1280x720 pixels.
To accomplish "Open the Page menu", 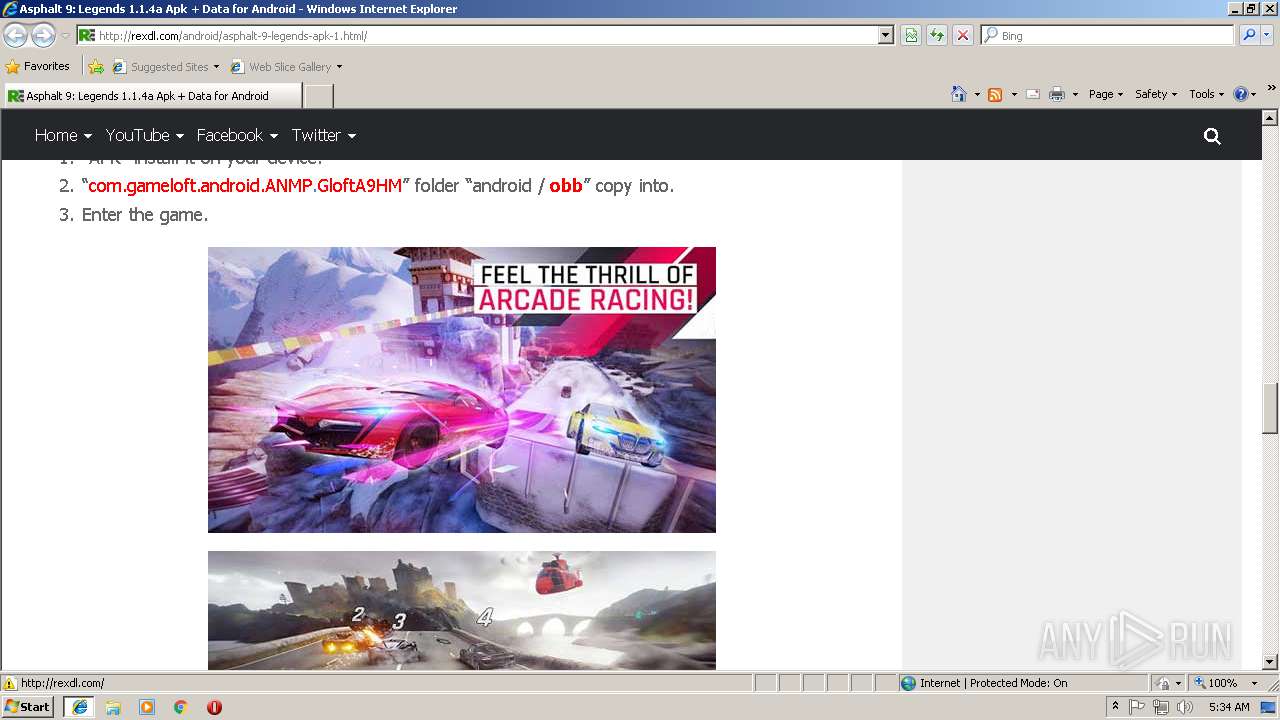I will click(x=1106, y=94).
